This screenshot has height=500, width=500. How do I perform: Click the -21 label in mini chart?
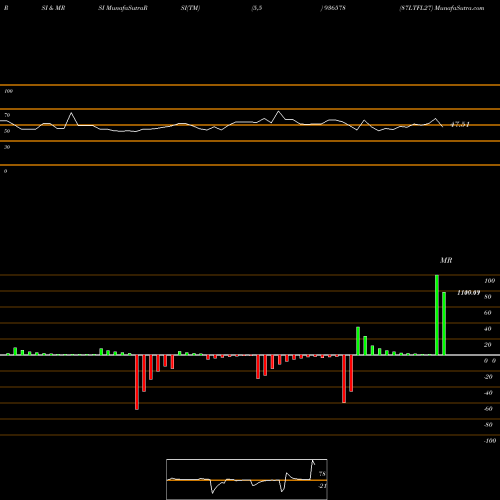point(322,486)
